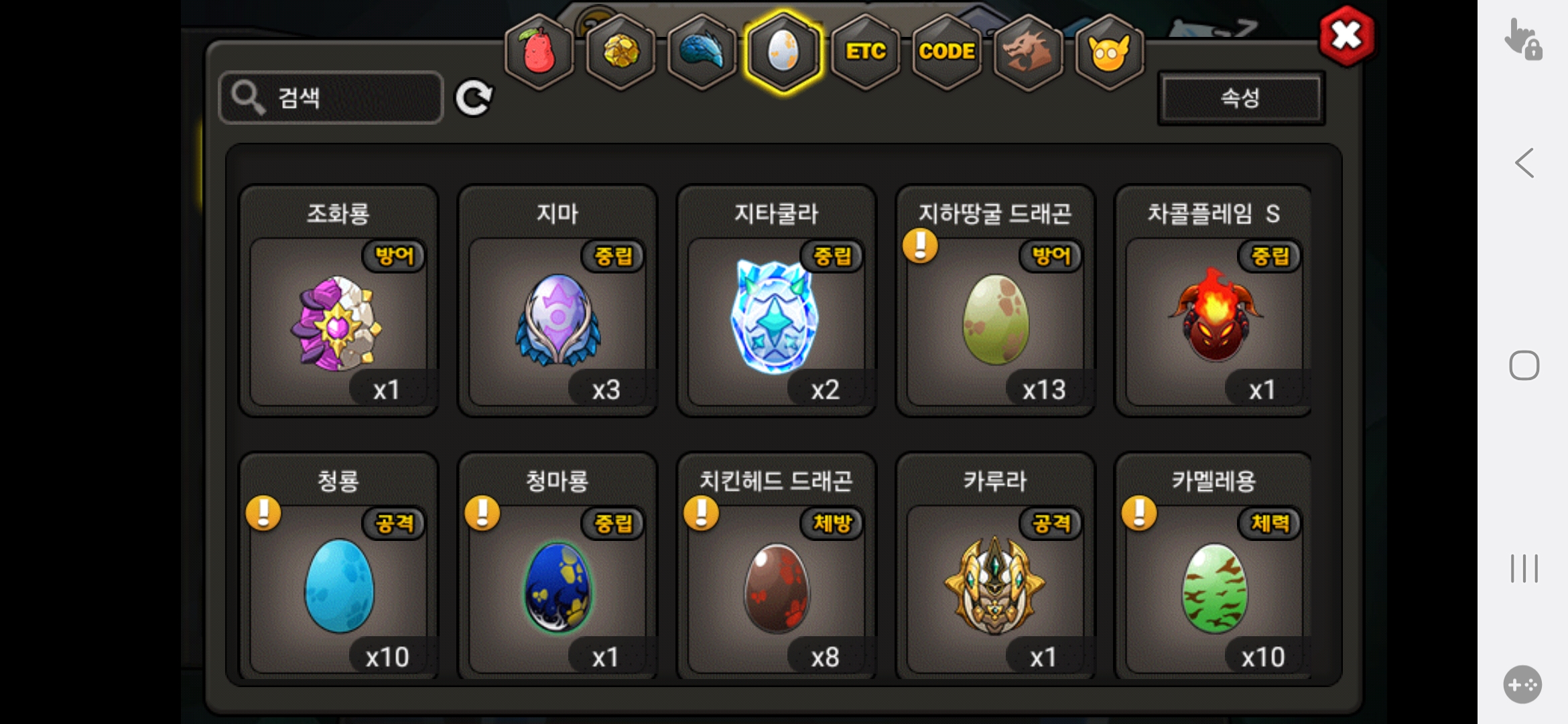
Task: Select the blue 청룡 egg
Action: [x=338, y=566]
